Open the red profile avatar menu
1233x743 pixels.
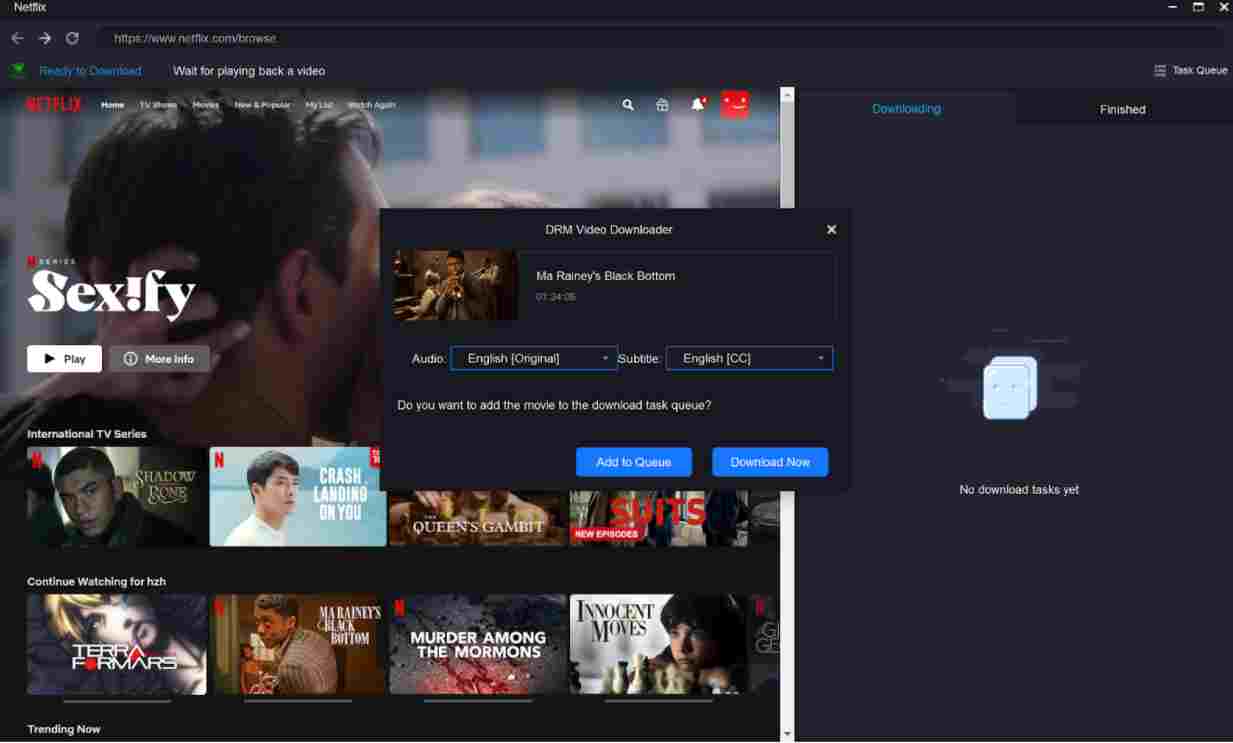[x=735, y=104]
